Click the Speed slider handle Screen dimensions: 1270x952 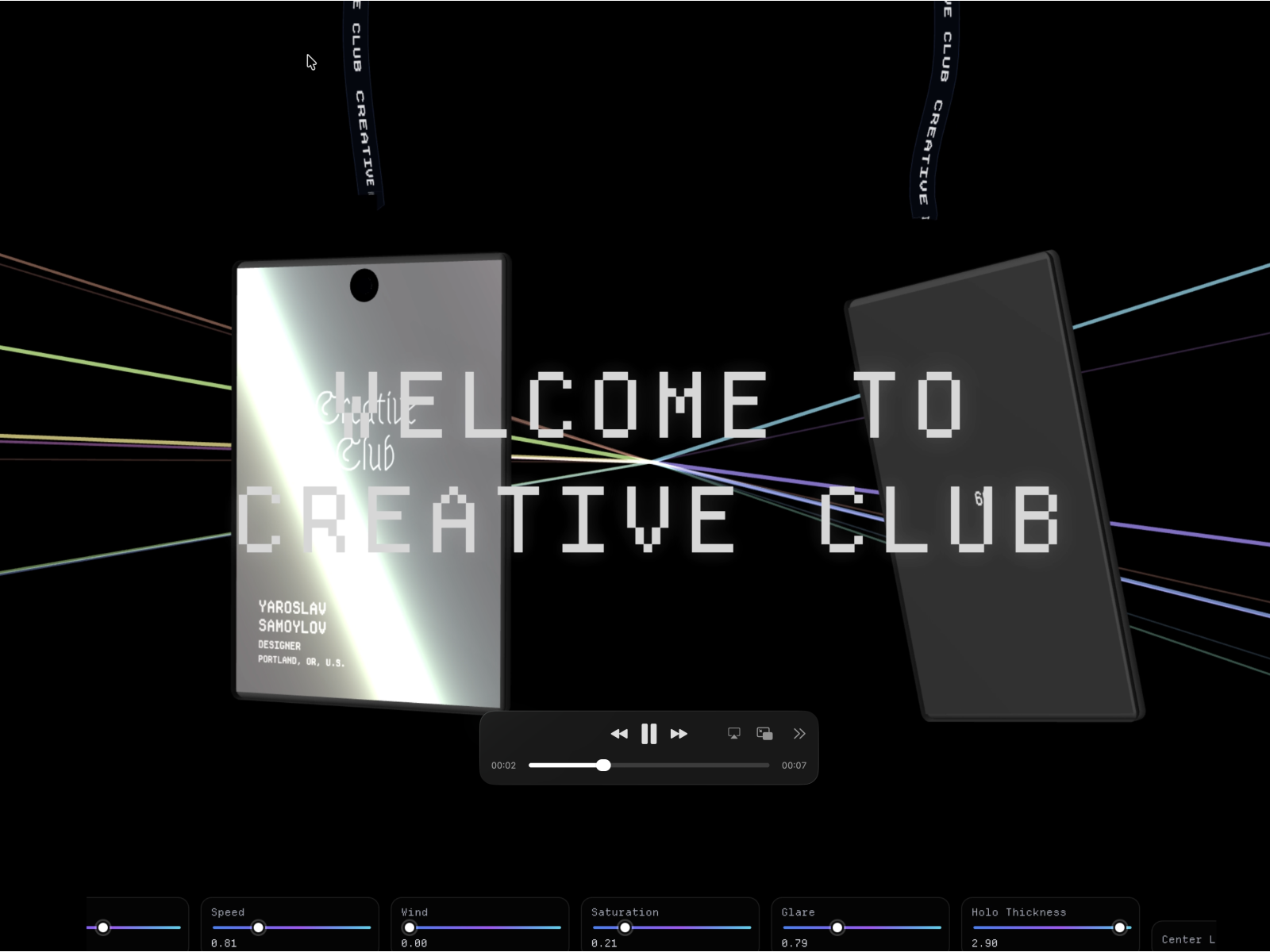point(258,927)
